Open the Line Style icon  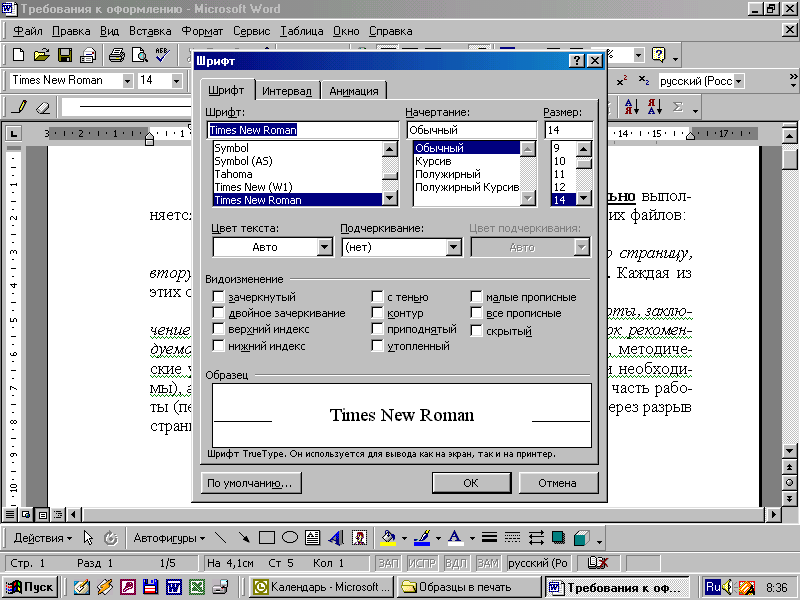489,538
